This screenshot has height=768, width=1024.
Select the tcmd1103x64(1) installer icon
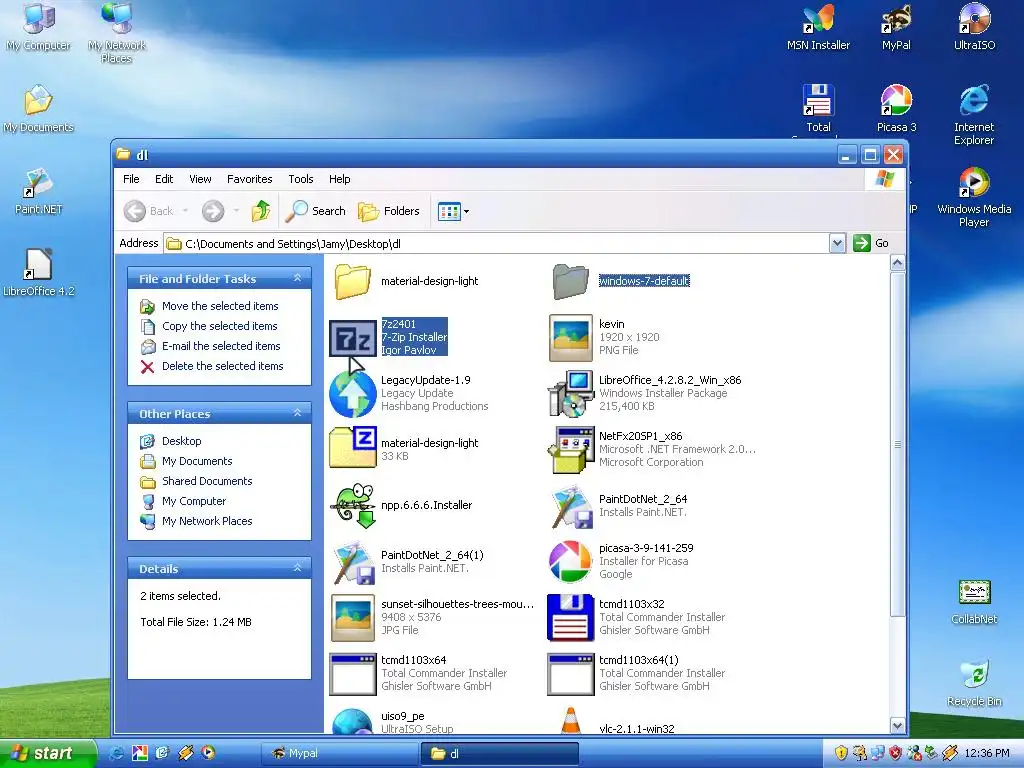pos(570,675)
